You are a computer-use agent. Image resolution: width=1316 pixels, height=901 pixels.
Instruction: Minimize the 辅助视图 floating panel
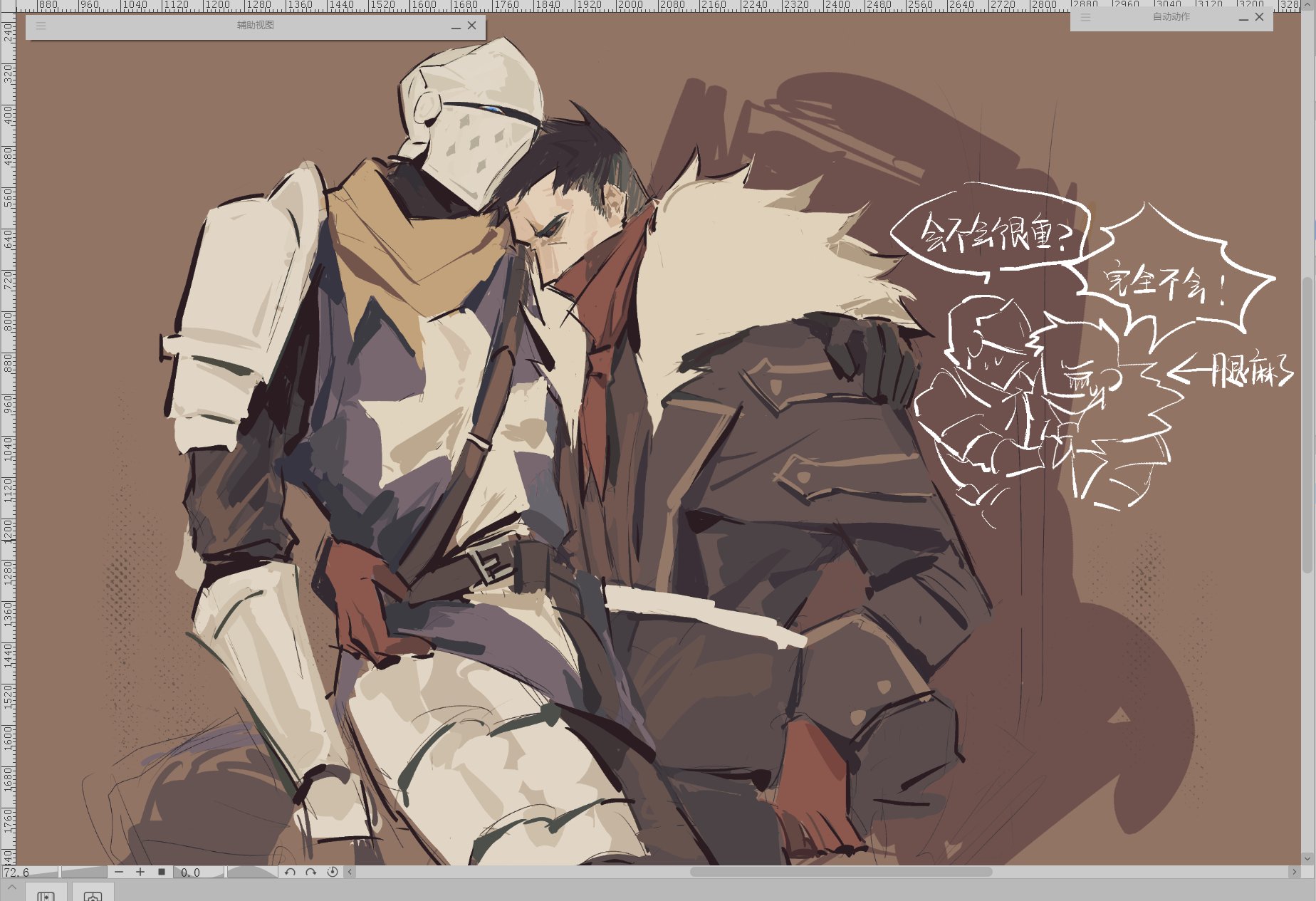point(456,26)
